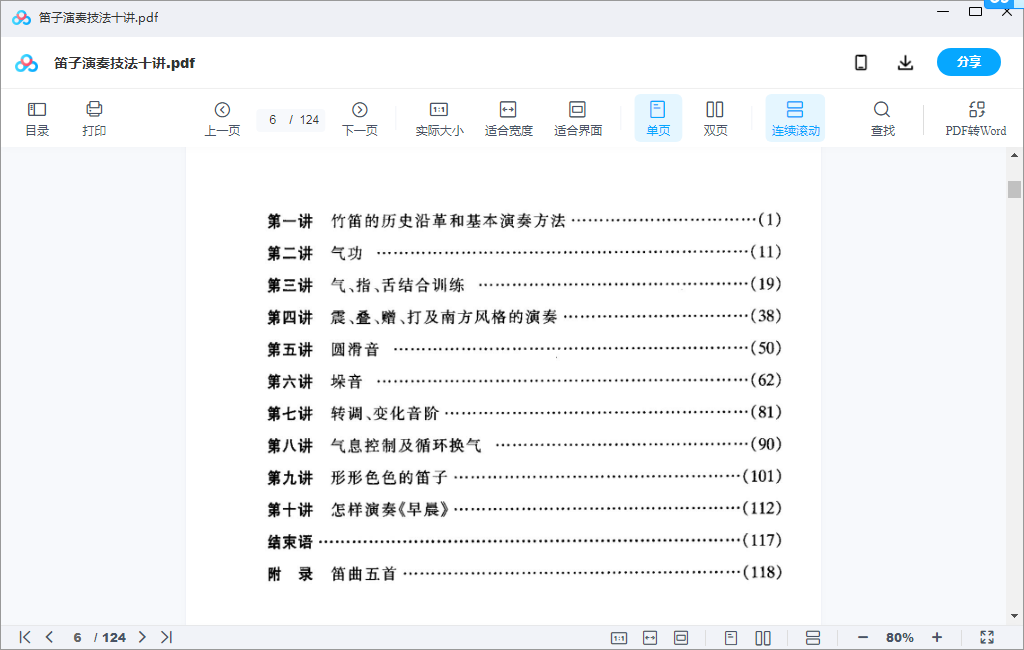The image size is (1024, 650).
Task: Click the download icon in header
Action: coord(905,63)
